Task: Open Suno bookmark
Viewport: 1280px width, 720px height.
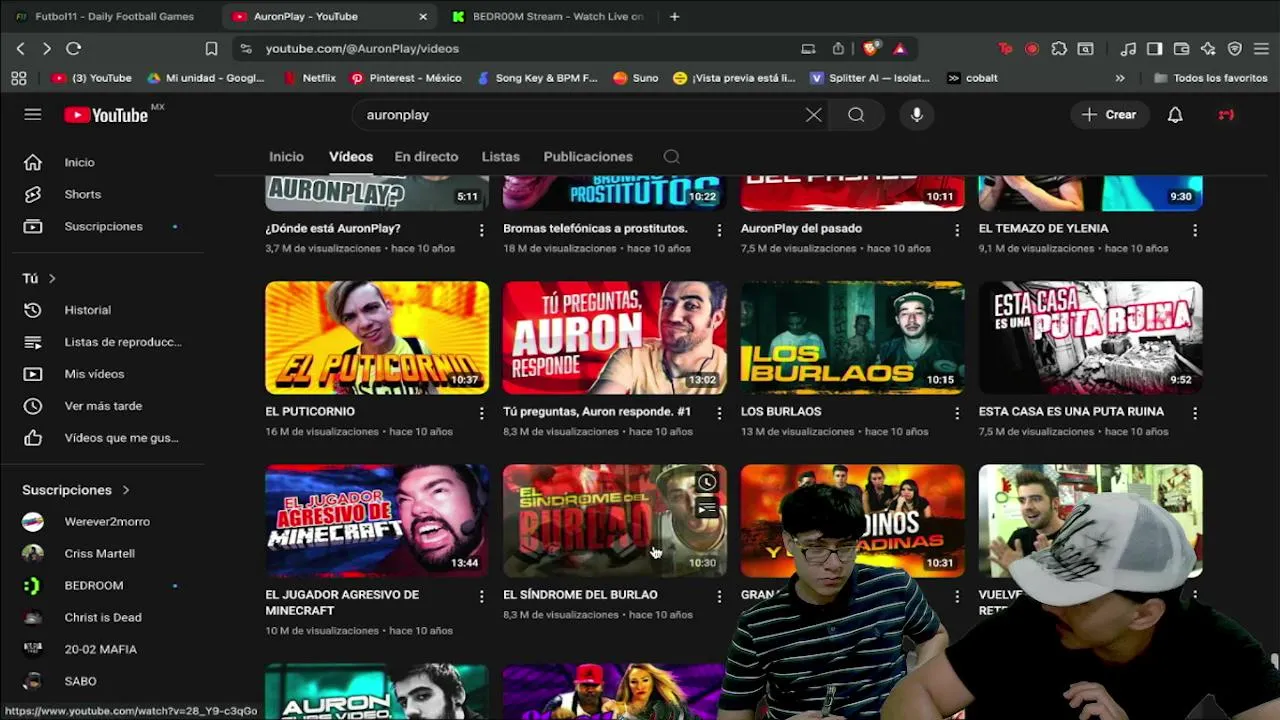Action: (x=635, y=78)
